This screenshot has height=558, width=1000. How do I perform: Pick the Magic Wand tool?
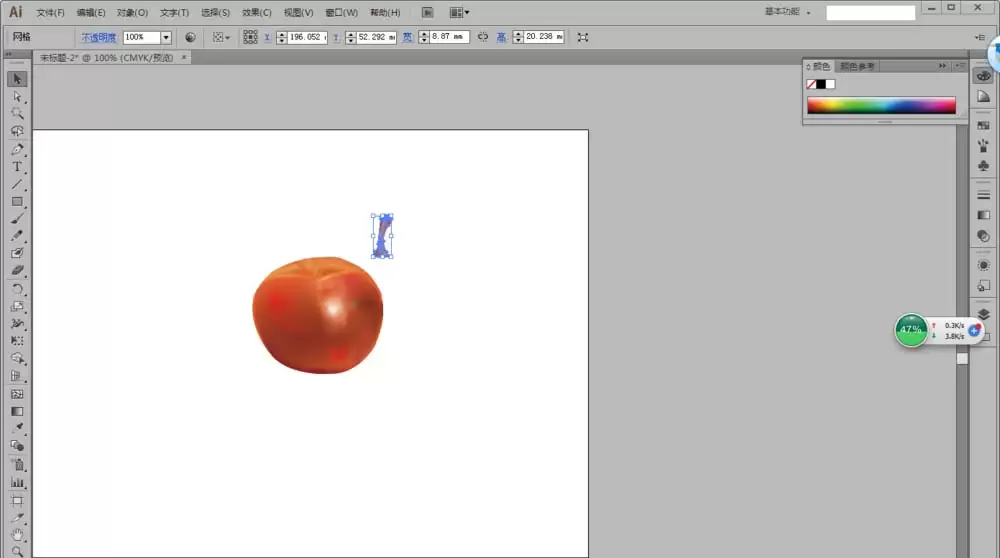tap(17, 114)
